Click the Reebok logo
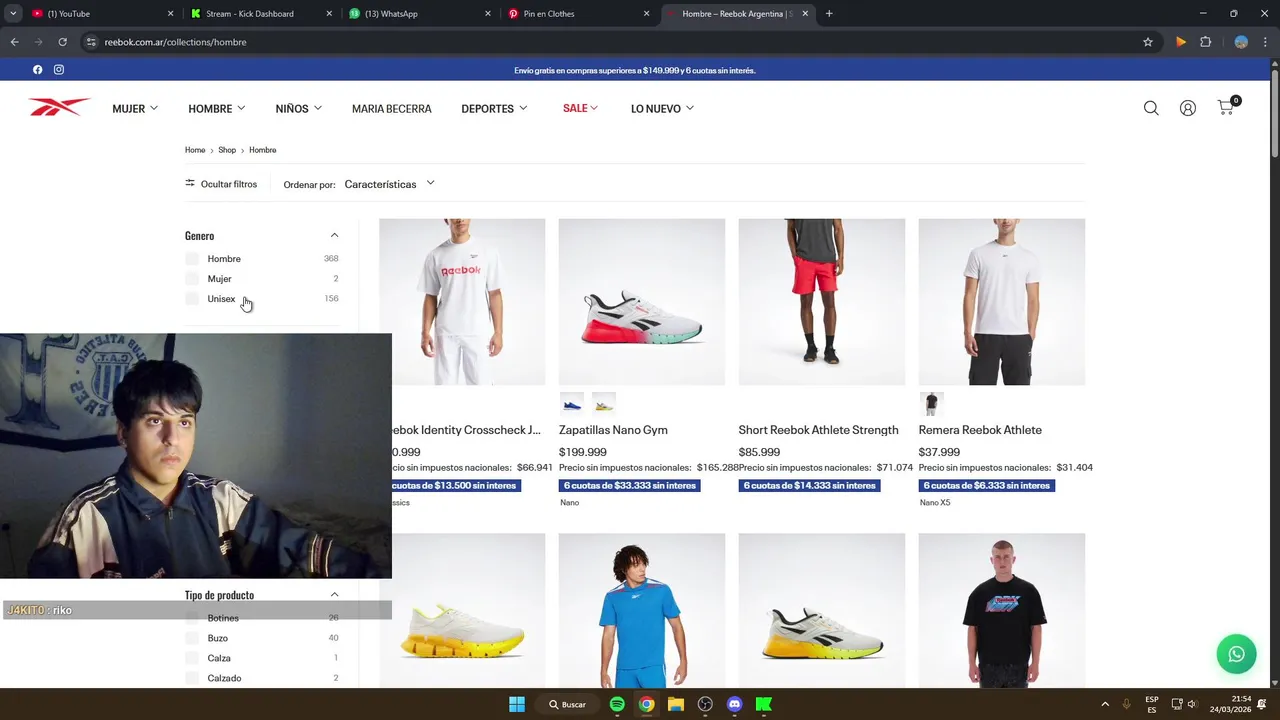The height and width of the screenshot is (720, 1280). pos(59,108)
